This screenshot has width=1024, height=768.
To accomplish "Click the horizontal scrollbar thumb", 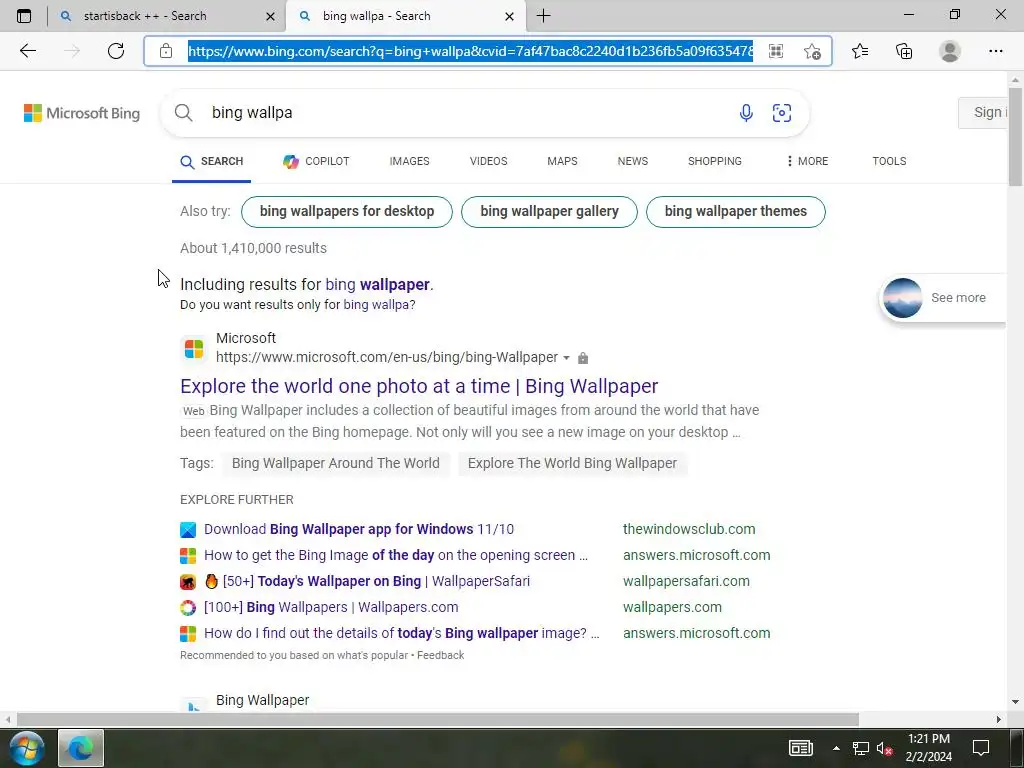I will coord(438,720).
